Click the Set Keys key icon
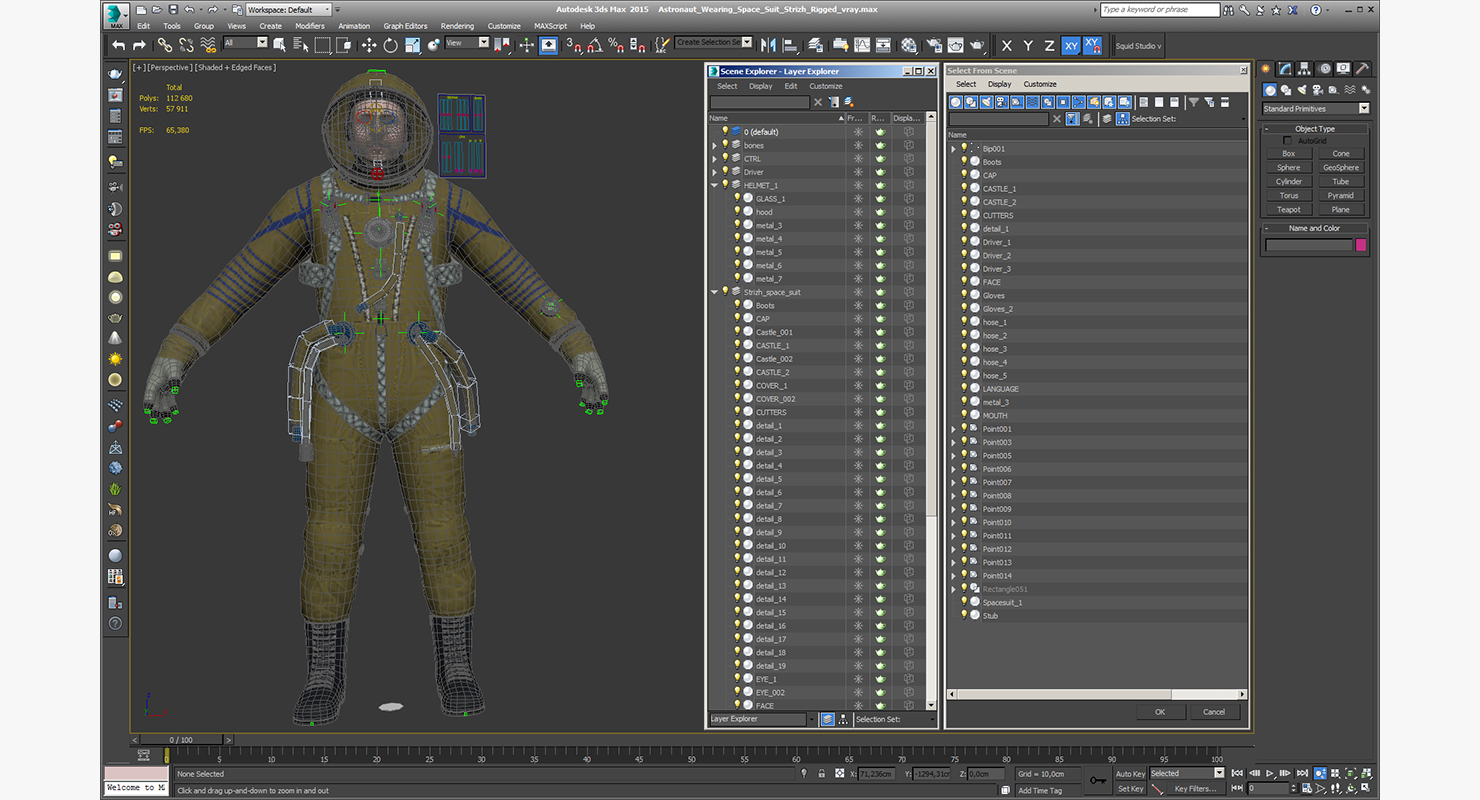The width and height of the screenshot is (1480, 800). coord(1098,780)
